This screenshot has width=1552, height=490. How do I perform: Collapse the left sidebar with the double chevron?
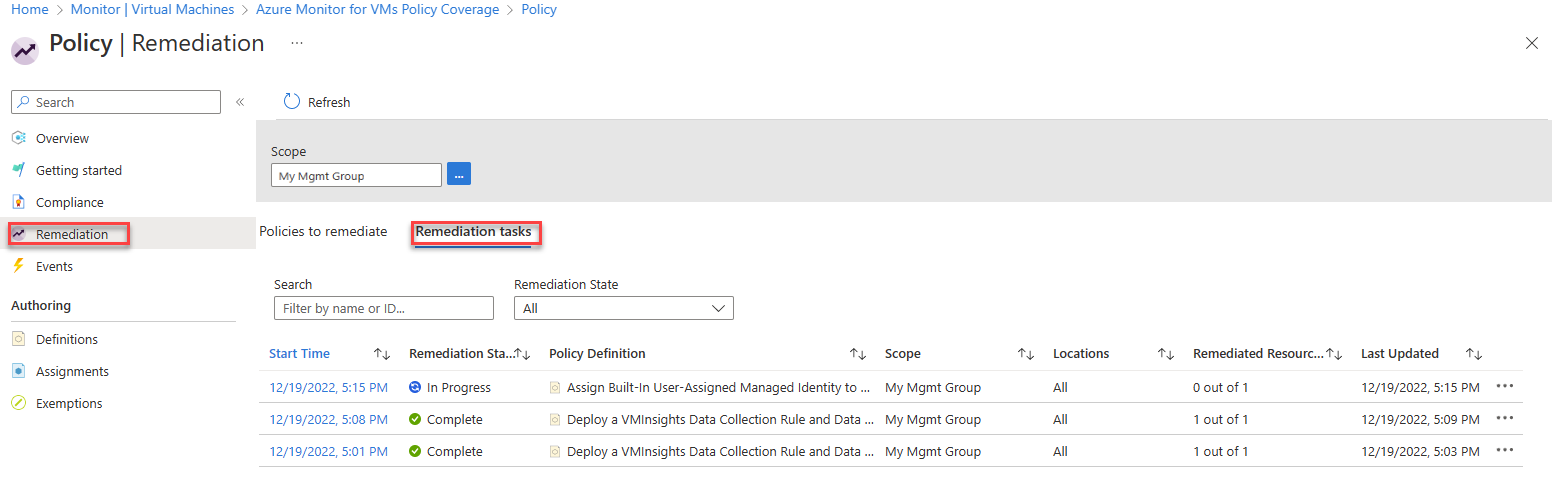pos(240,102)
